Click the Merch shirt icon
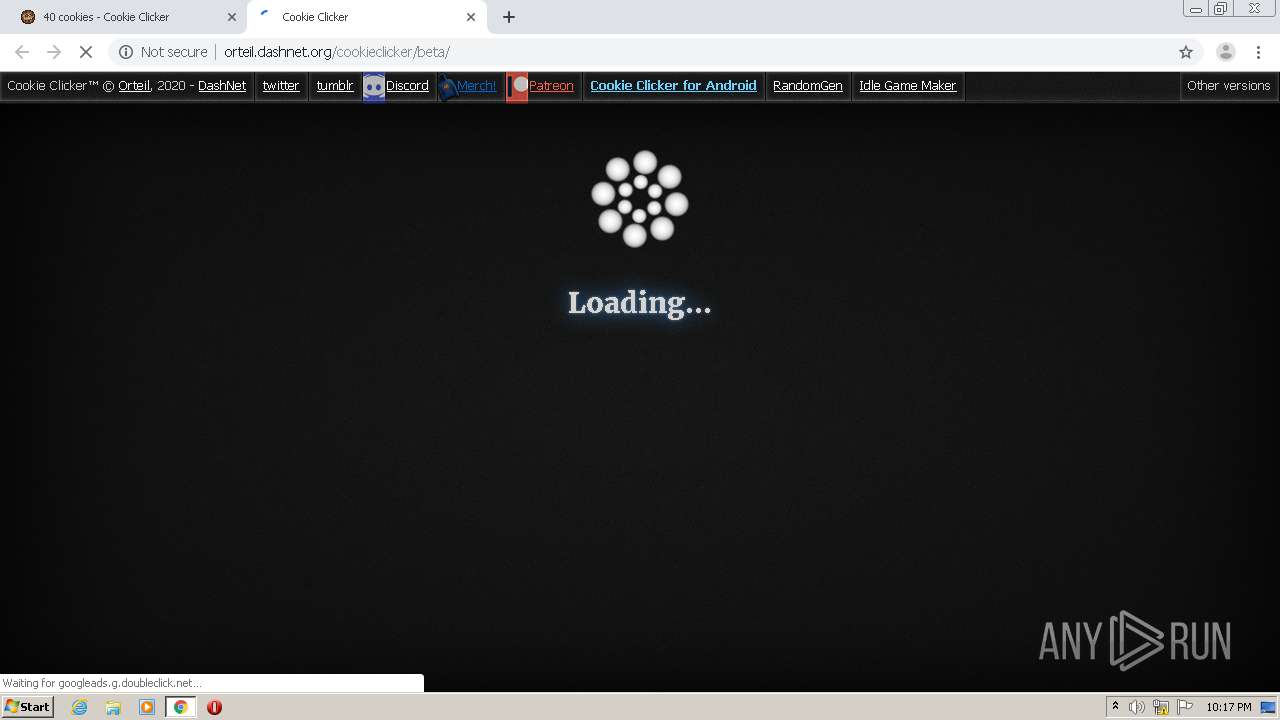 (x=448, y=87)
